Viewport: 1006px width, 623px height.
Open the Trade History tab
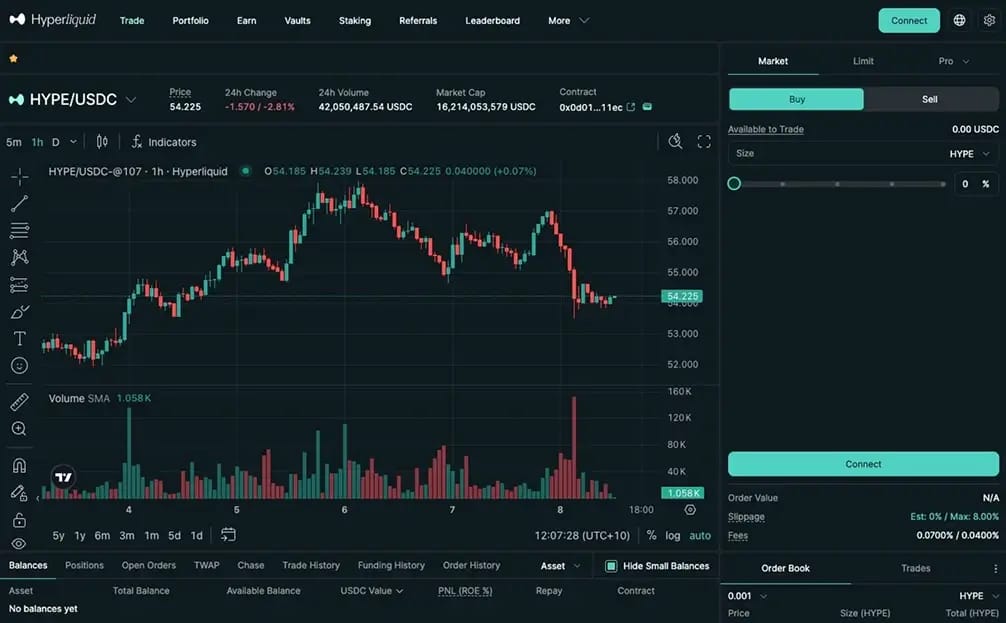coord(311,565)
